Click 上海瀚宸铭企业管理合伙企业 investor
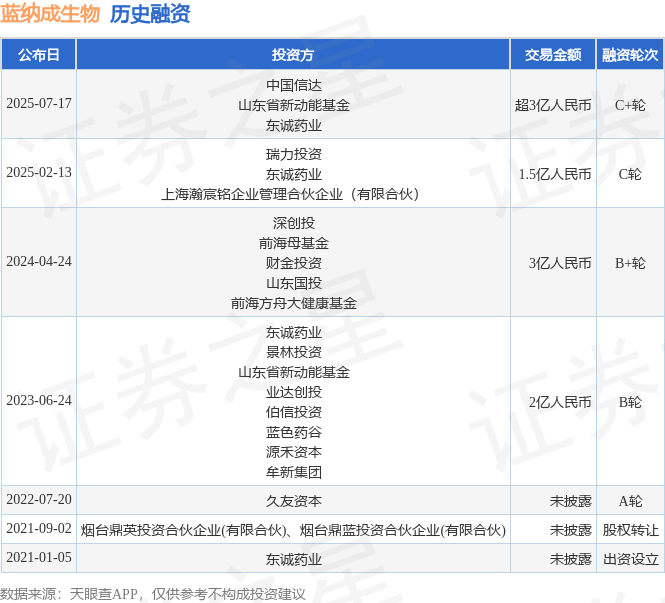The height and width of the screenshot is (603, 665). click(291, 194)
